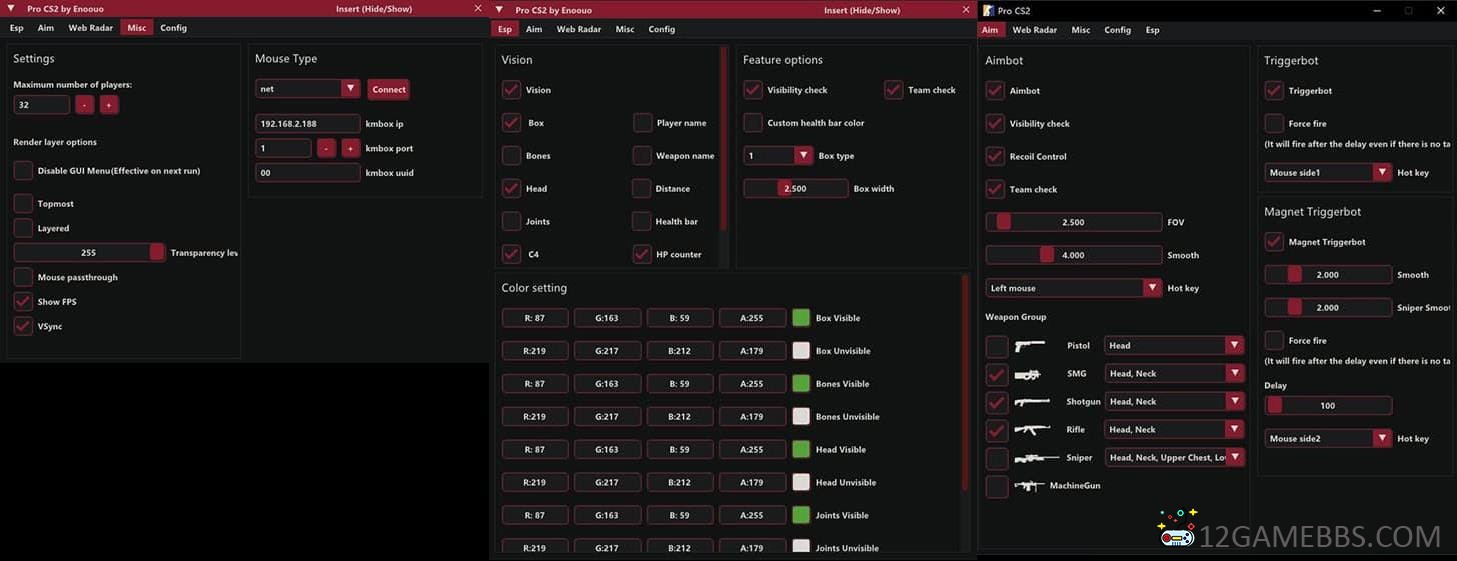Viewport: 1457px width, 561px height.
Task: Click the sniper rifle weapon icon
Action: (x=1035, y=458)
